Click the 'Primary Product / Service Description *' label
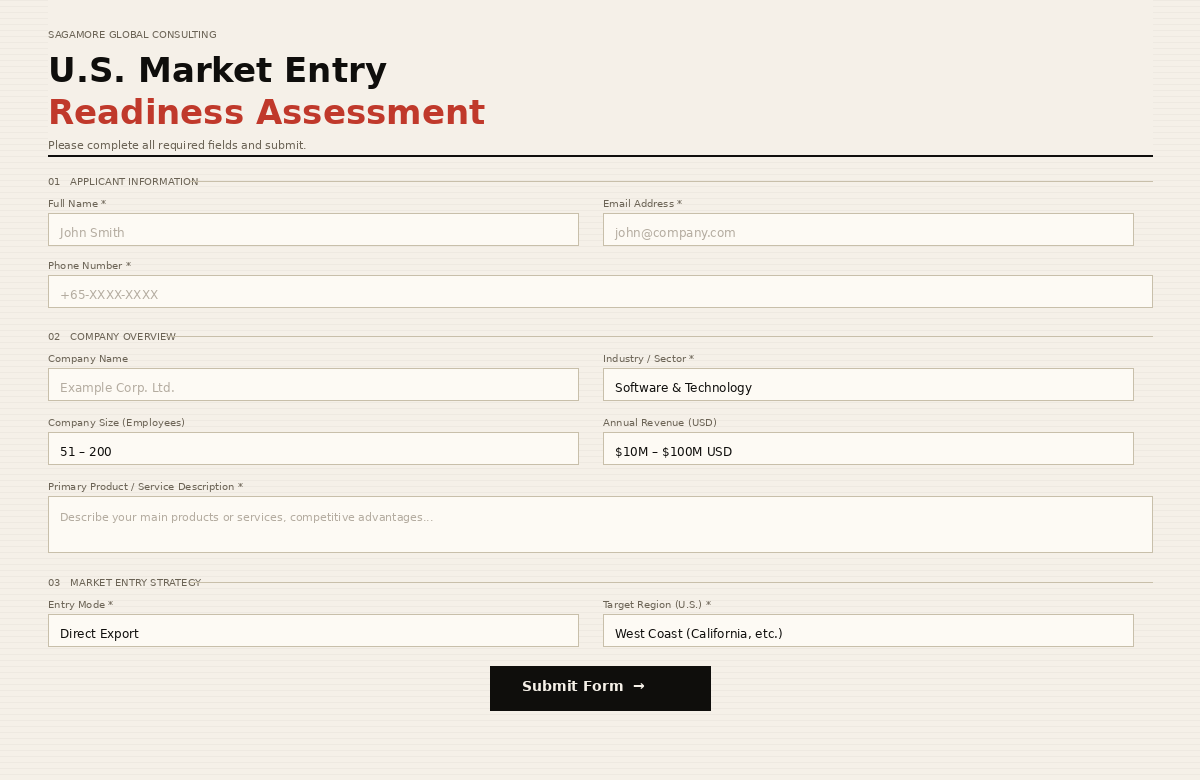Image resolution: width=1200 pixels, height=780 pixels. coord(145,487)
